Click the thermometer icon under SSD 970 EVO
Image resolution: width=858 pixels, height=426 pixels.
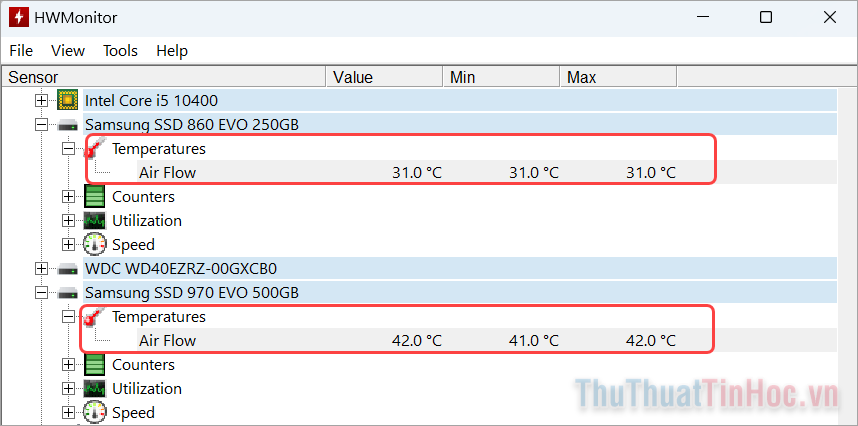tap(95, 317)
